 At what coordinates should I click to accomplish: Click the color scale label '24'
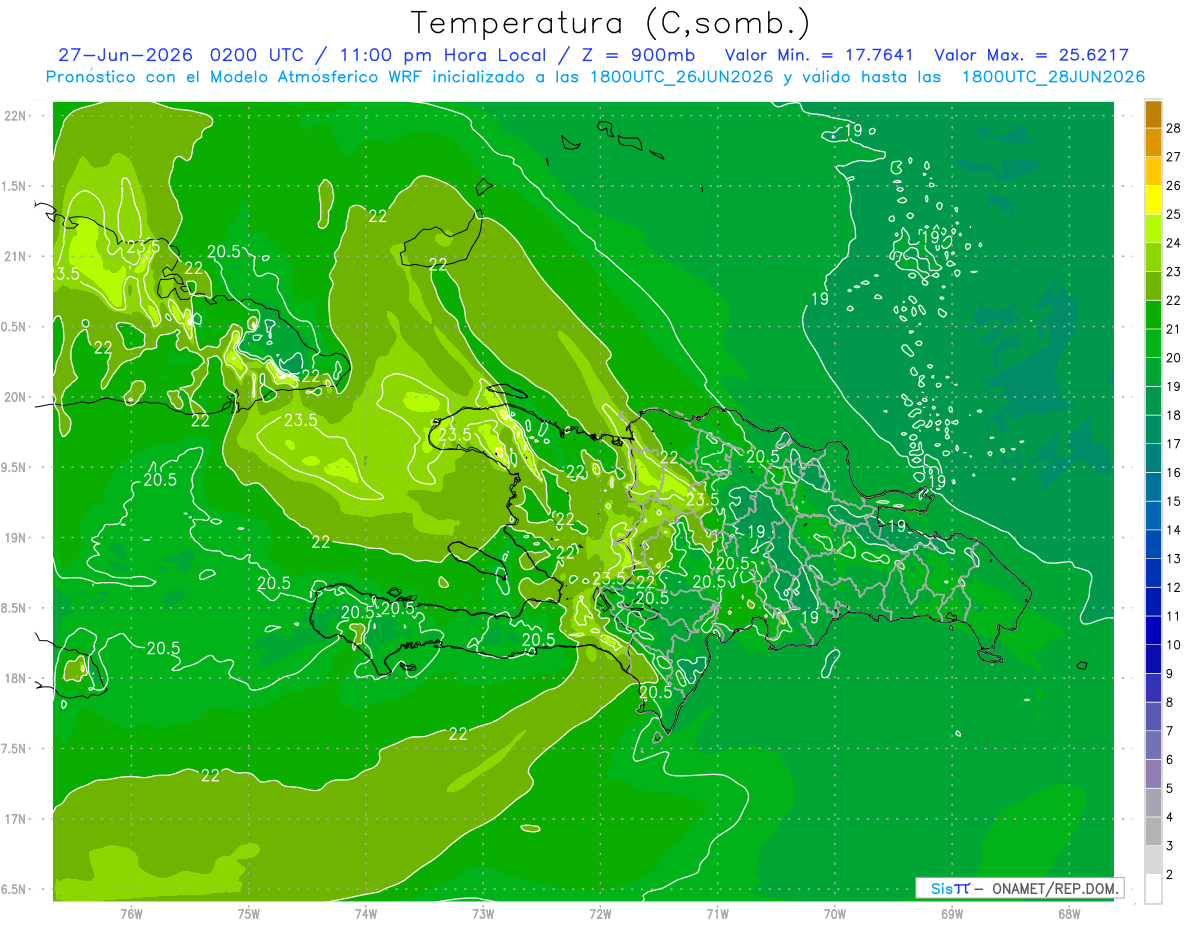click(1174, 243)
